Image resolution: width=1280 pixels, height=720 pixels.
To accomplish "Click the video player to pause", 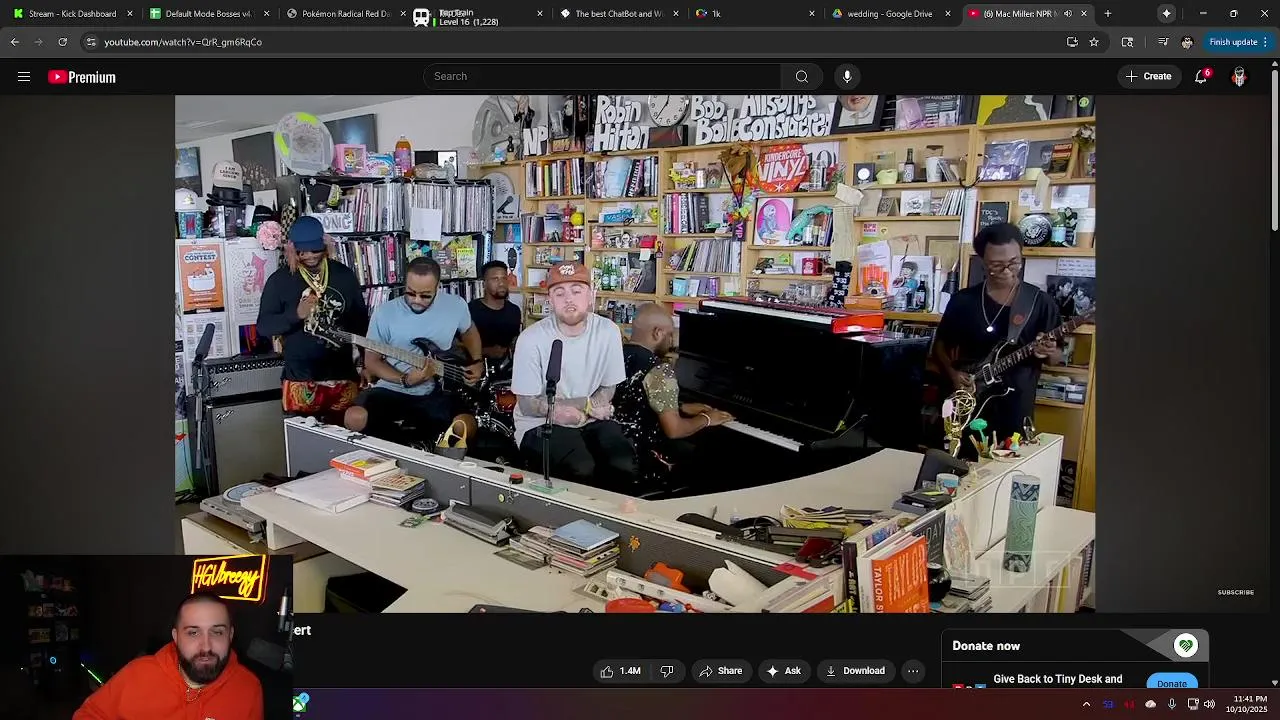I will (635, 353).
